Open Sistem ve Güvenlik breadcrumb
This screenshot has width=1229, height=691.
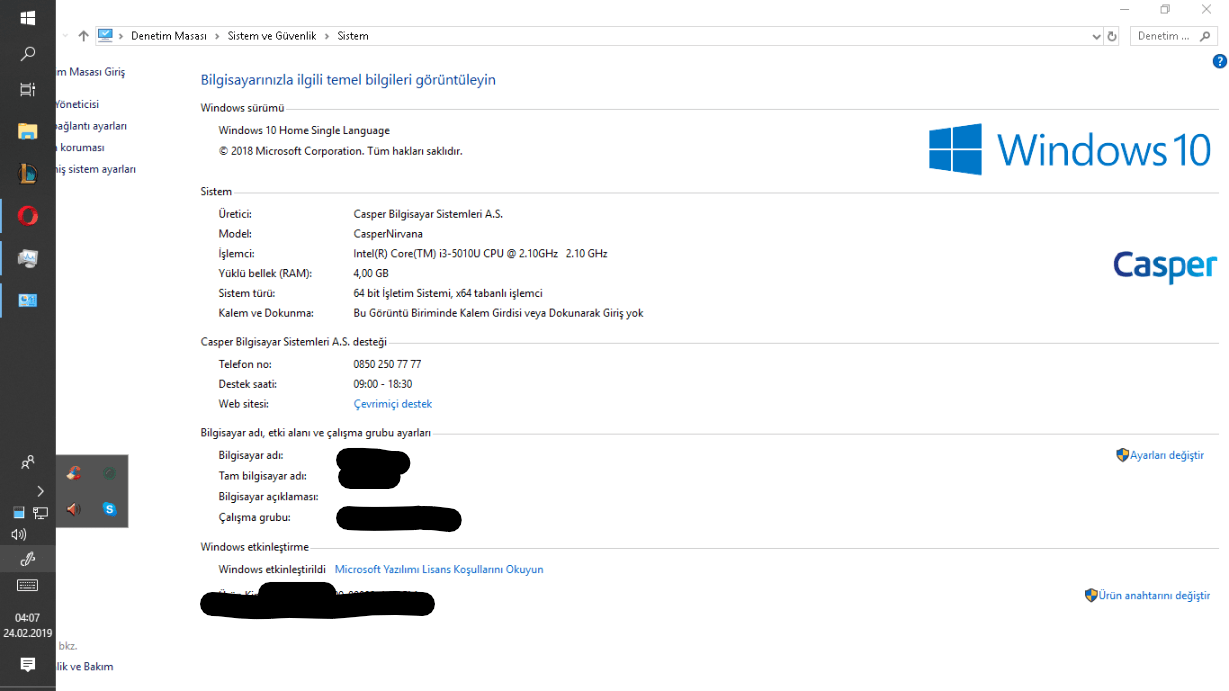pyautogui.click(x=272, y=36)
